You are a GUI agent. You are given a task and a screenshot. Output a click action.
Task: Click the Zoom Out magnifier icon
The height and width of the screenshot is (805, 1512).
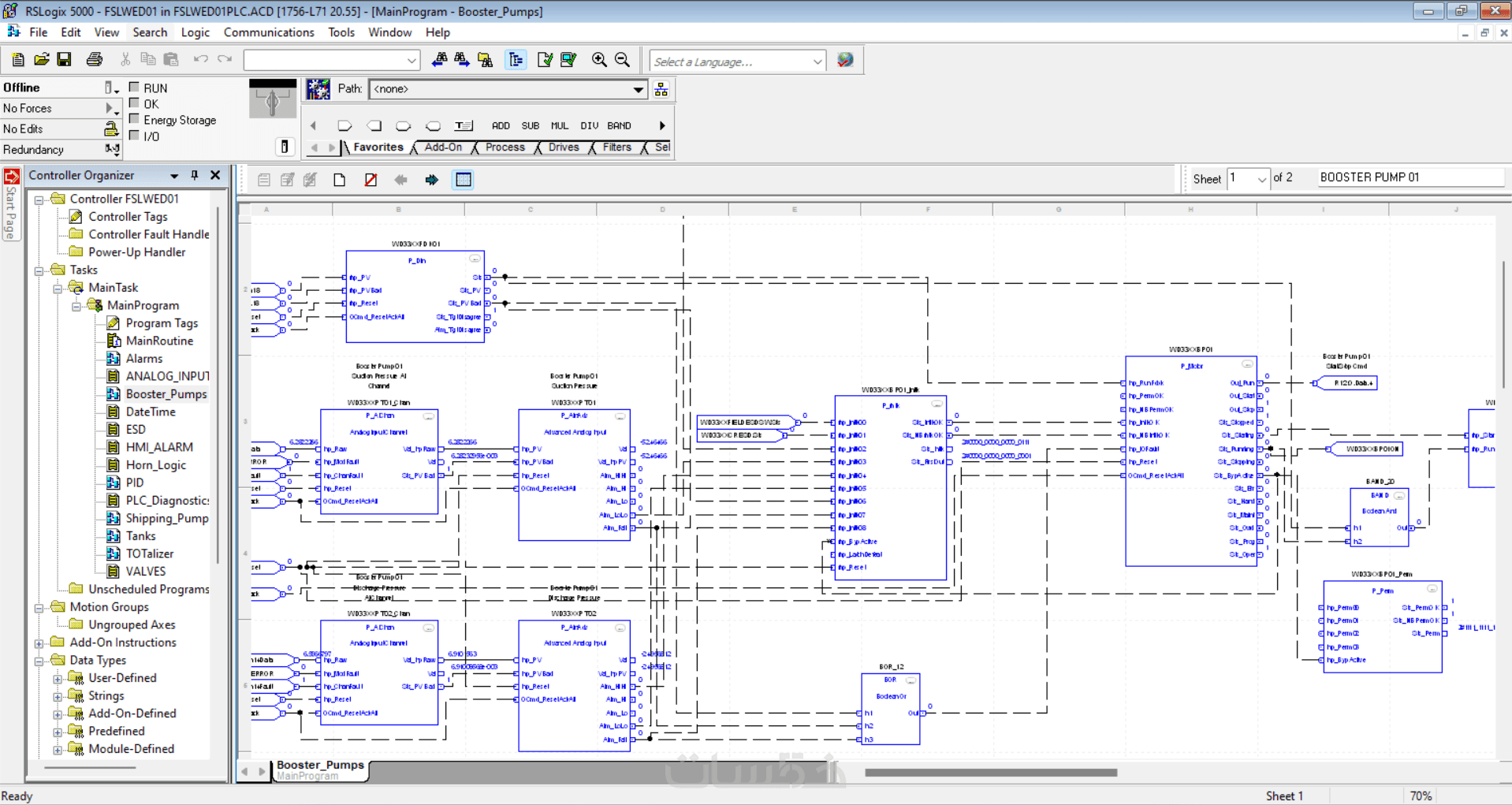622,60
